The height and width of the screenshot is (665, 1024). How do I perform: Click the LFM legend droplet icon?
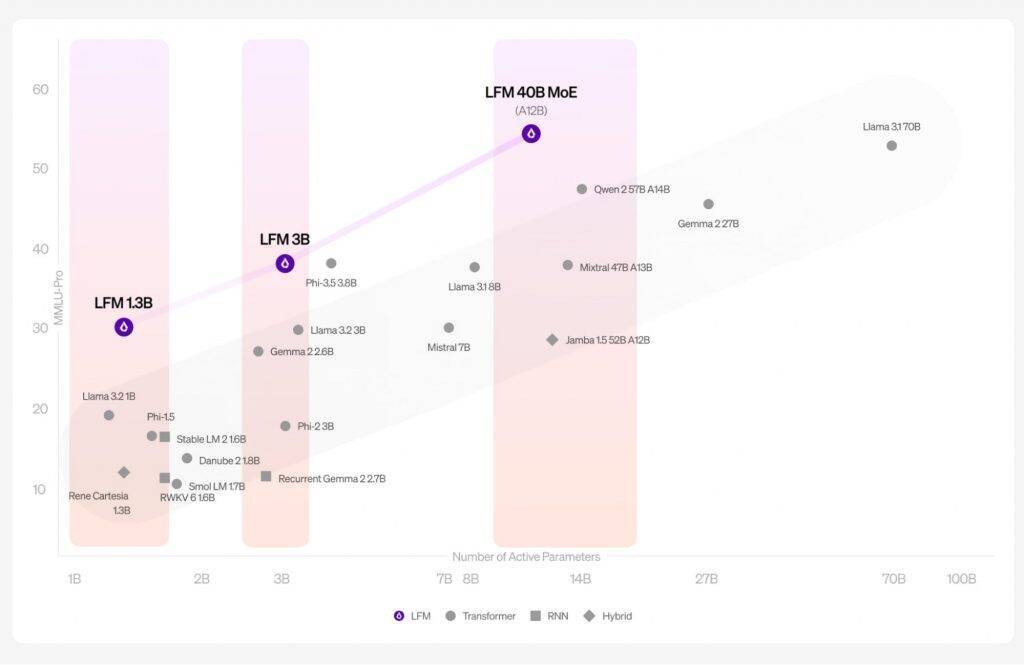coord(399,616)
